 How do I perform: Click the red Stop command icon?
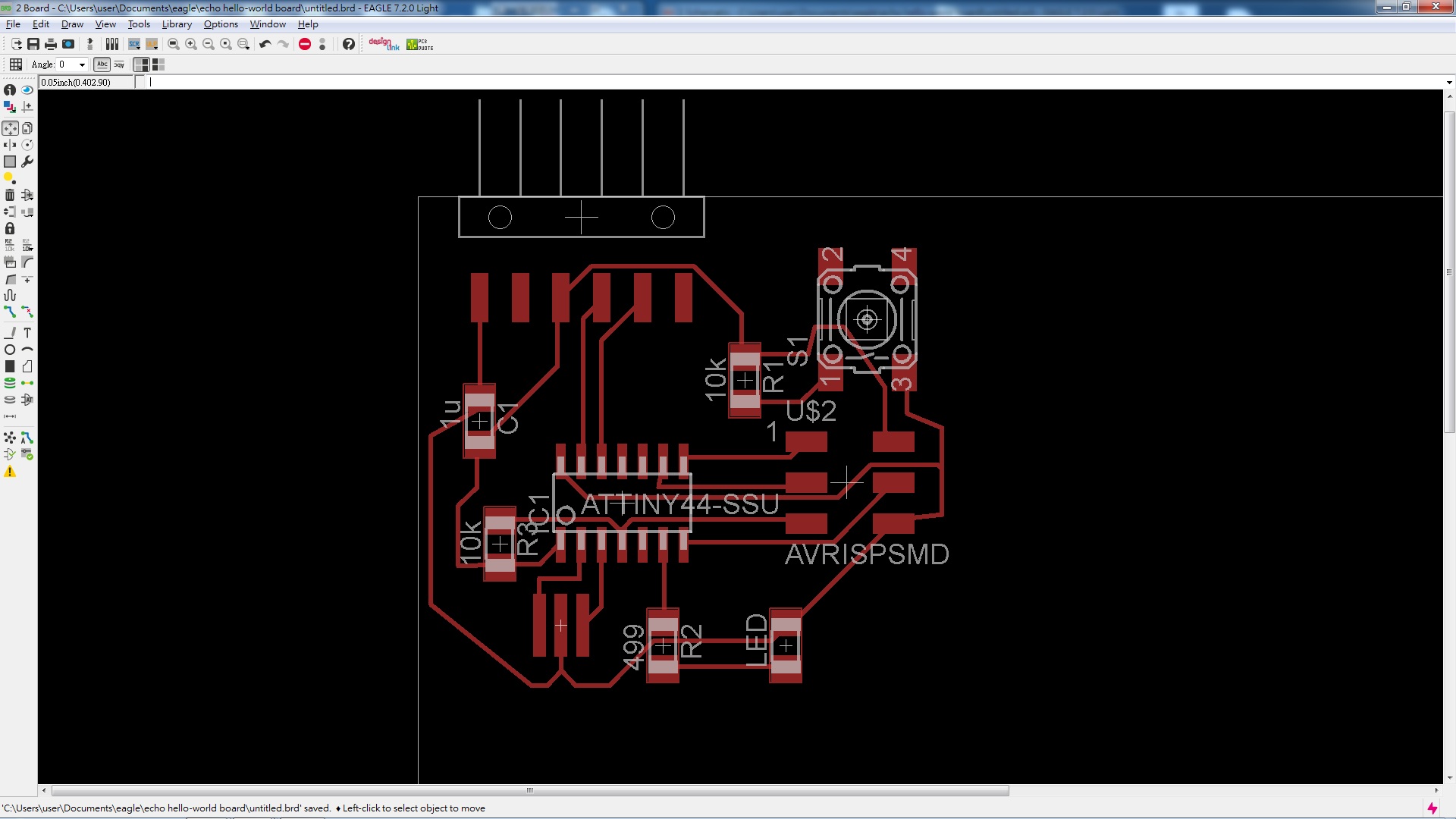[305, 44]
